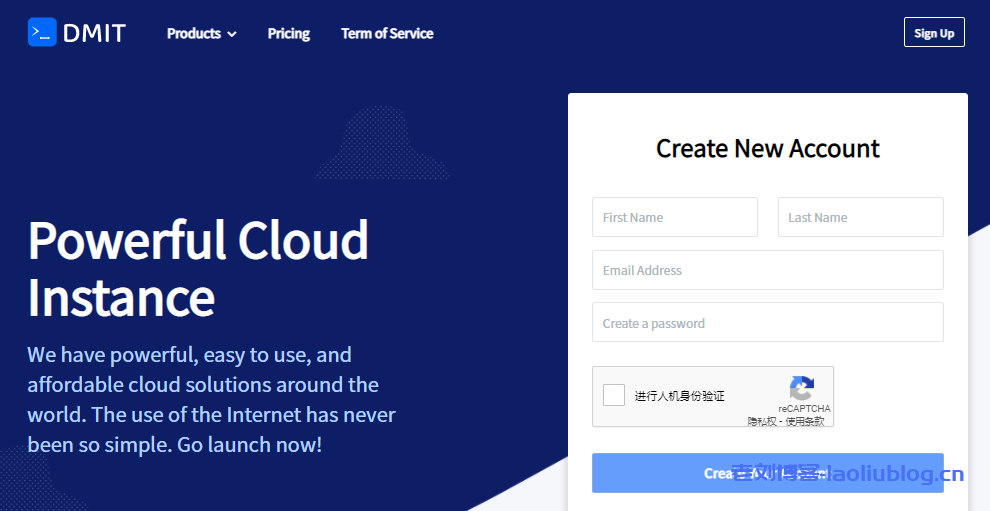990x511 pixels.
Task: Click the Create New Account heading
Action: click(x=767, y=149)
